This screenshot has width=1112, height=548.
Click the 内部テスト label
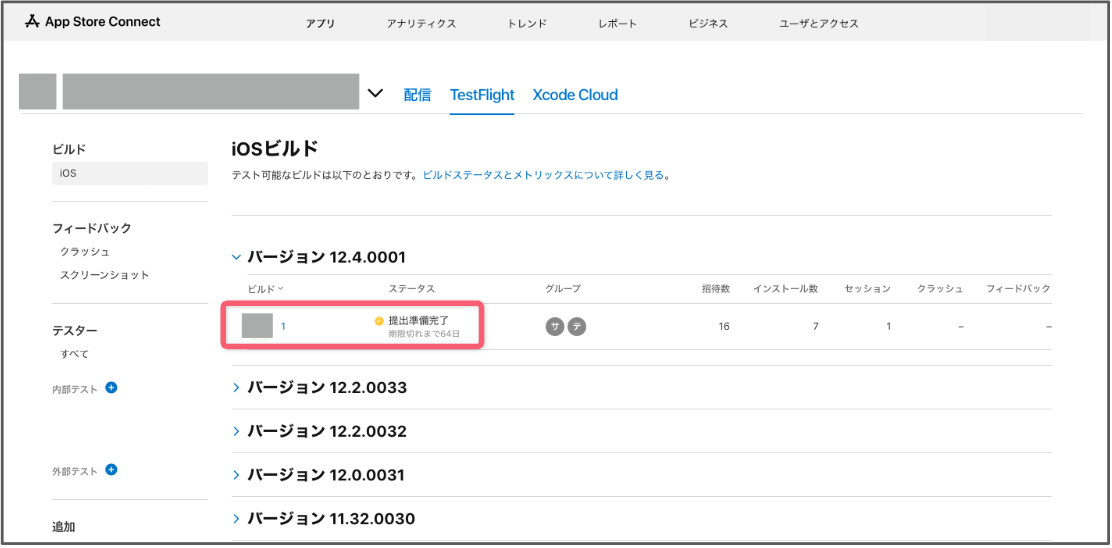coord(74,389)
